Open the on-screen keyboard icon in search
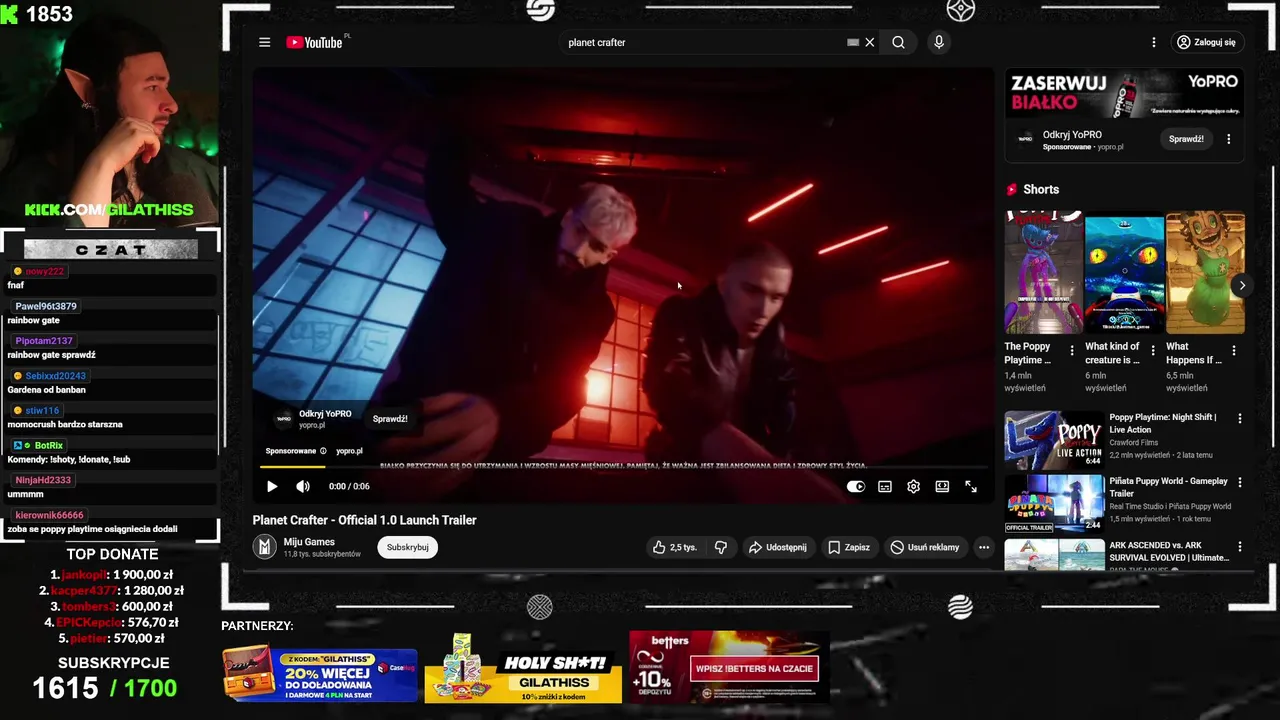 (853, 42)
